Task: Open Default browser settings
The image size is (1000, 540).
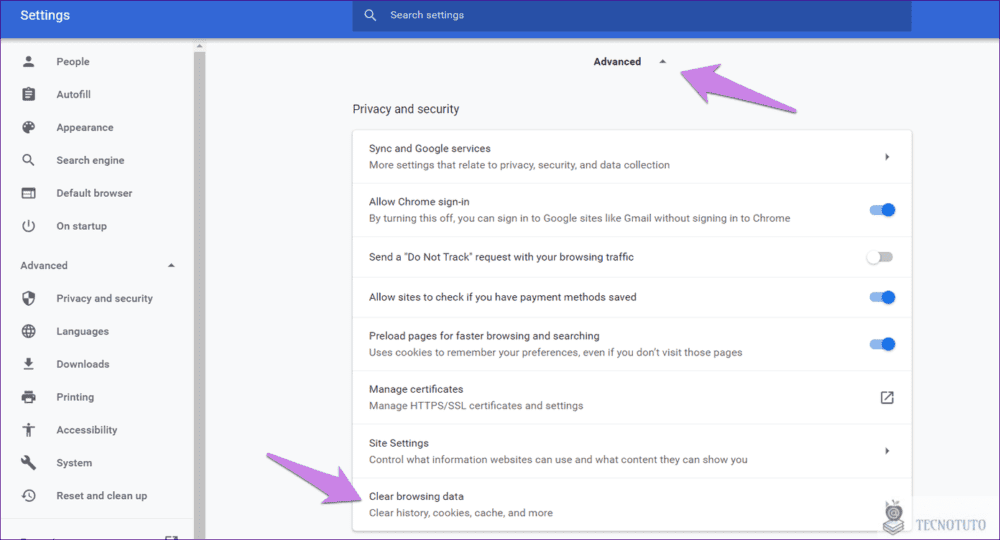Action: coord(94,193)
